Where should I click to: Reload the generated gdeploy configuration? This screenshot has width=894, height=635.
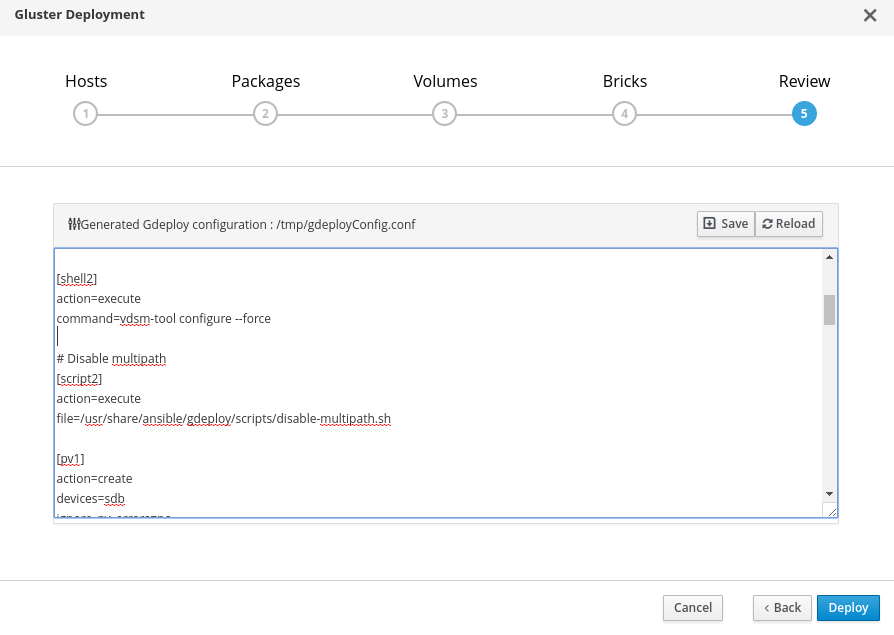point(788,224)
